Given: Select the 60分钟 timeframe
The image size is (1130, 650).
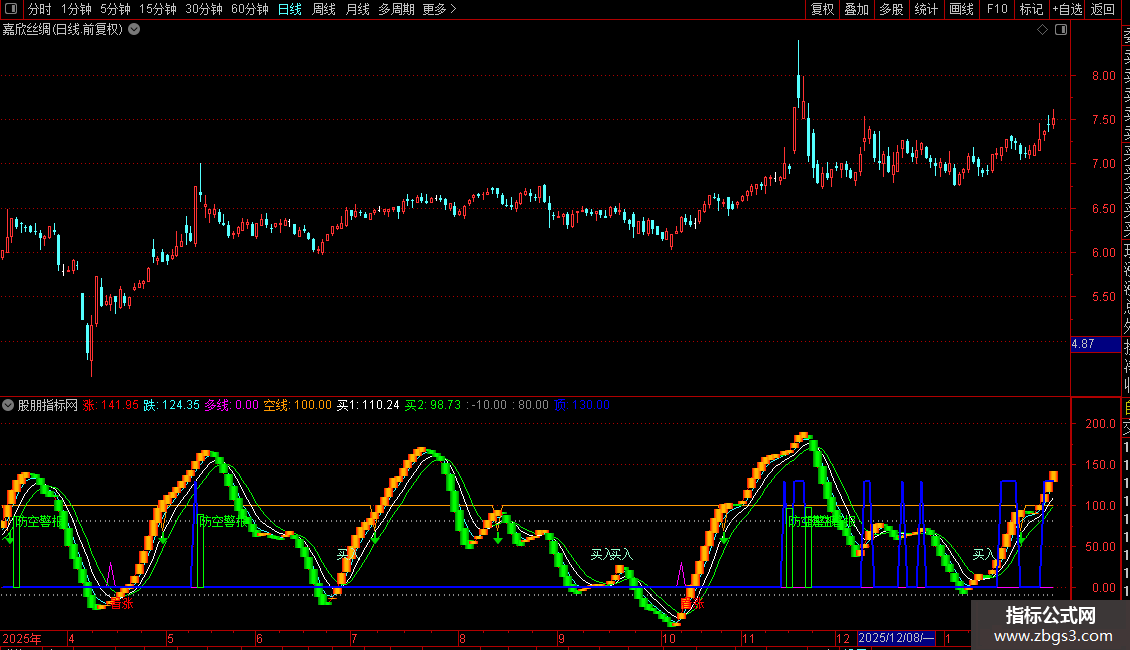Looking at the screenshot, I should coord(249,9).
